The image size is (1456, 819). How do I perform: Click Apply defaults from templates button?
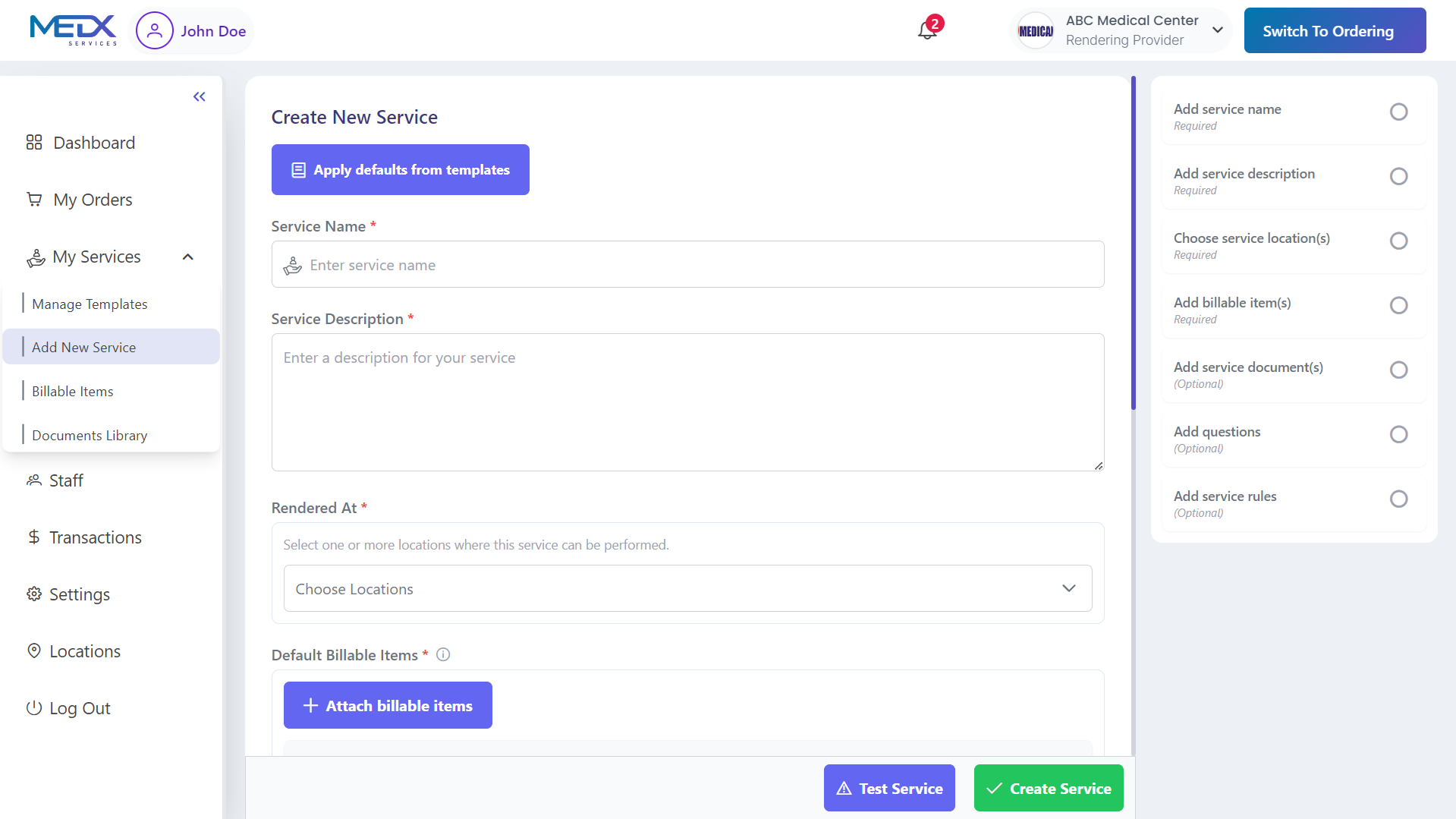(x=400, y=170)
